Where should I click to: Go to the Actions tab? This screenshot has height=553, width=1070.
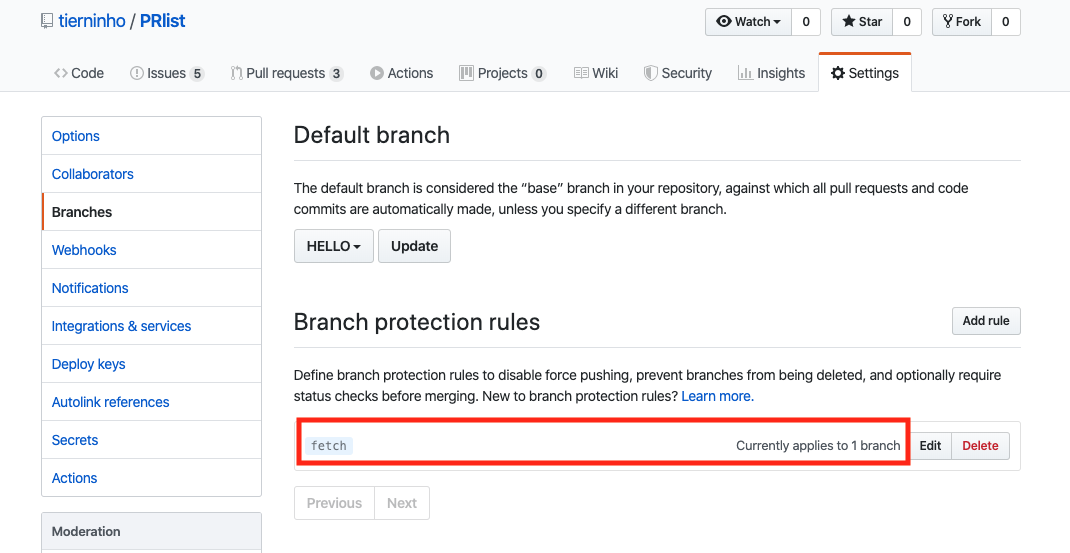point(401,73)
